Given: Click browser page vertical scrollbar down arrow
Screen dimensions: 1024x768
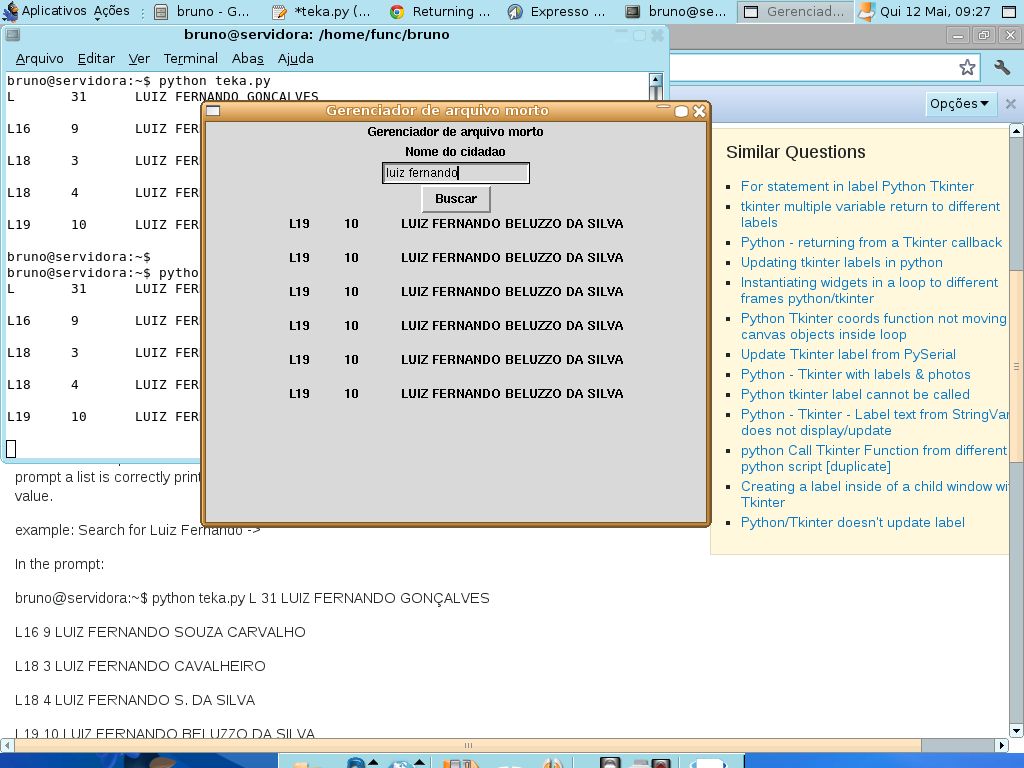Looking at the screenshot, I should pyautogui.click(x=1016, y=730).
